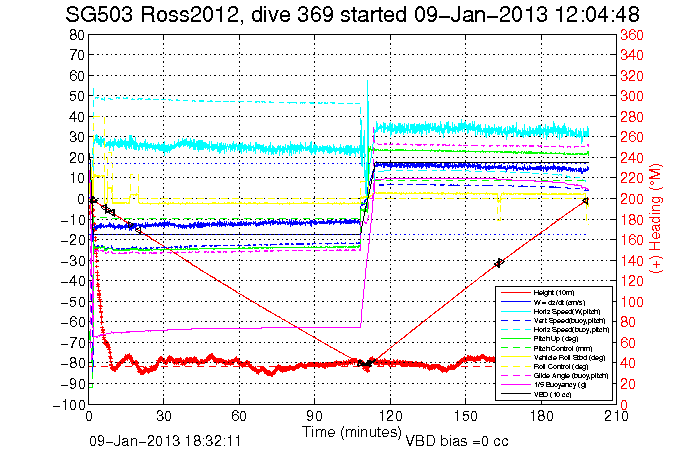Viewport: 681px width, 454px height.
Task: Click 'Horiz Speed(buoy,pitch)' legend entry
Action: coord(571,330)
